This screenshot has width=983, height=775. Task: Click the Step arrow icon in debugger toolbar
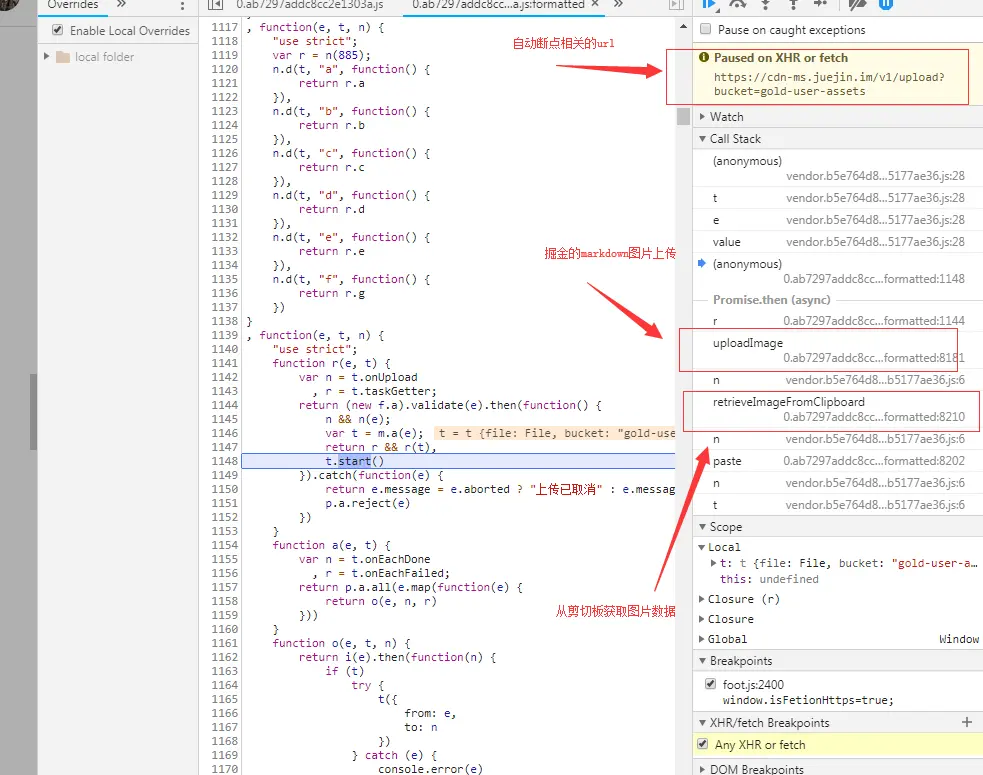coord(821,4)
